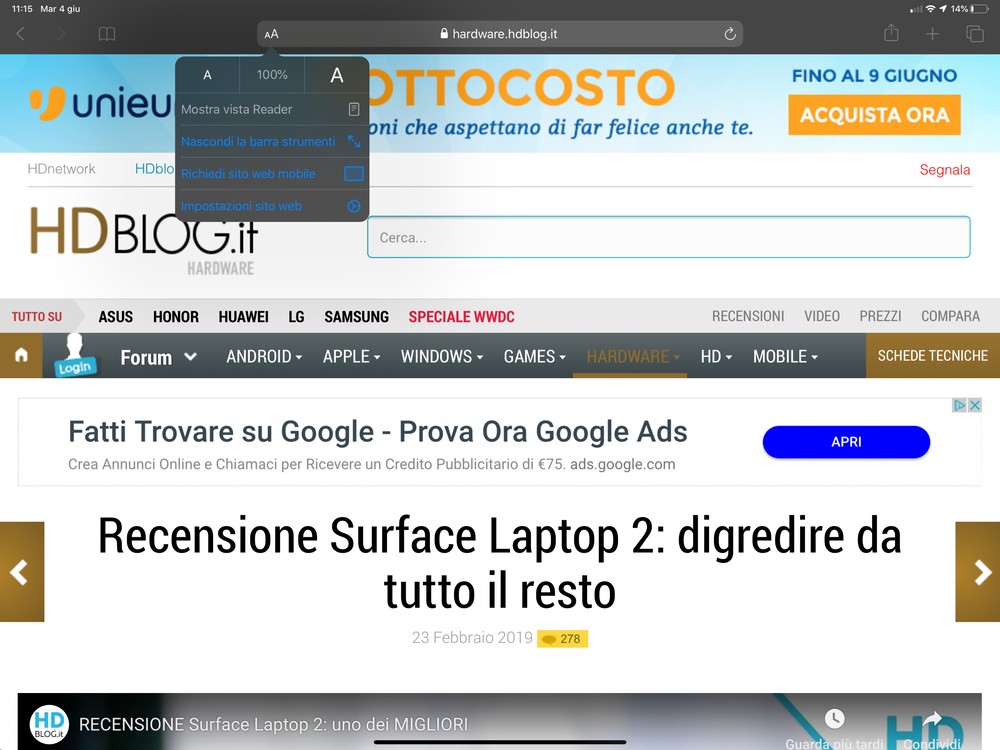Click the HDBLOG.it Hardware logo

[144, 241]
